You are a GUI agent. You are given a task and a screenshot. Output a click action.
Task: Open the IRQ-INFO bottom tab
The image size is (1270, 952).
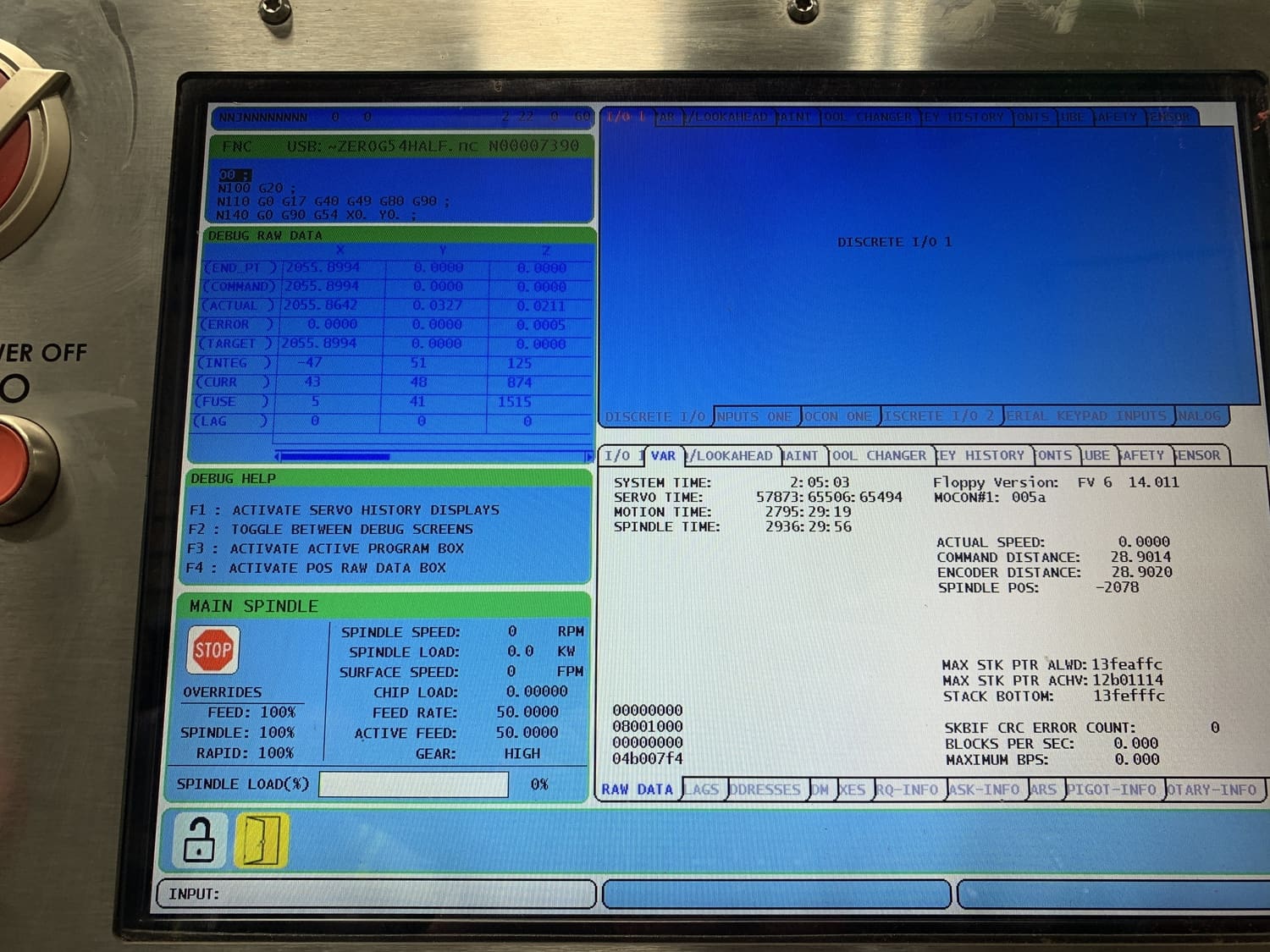click(x=907, y=790)
